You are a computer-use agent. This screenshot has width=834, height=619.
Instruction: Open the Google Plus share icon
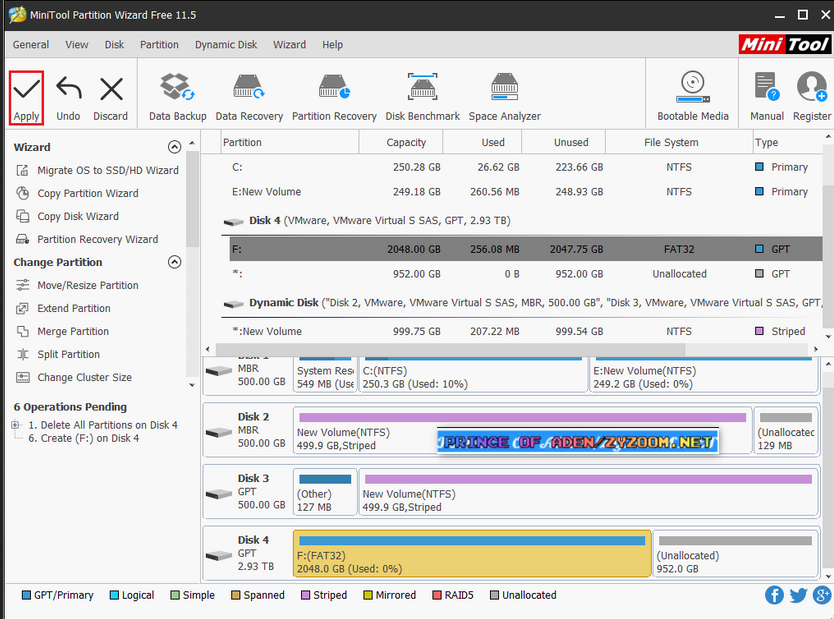click(x=822, y=595)
